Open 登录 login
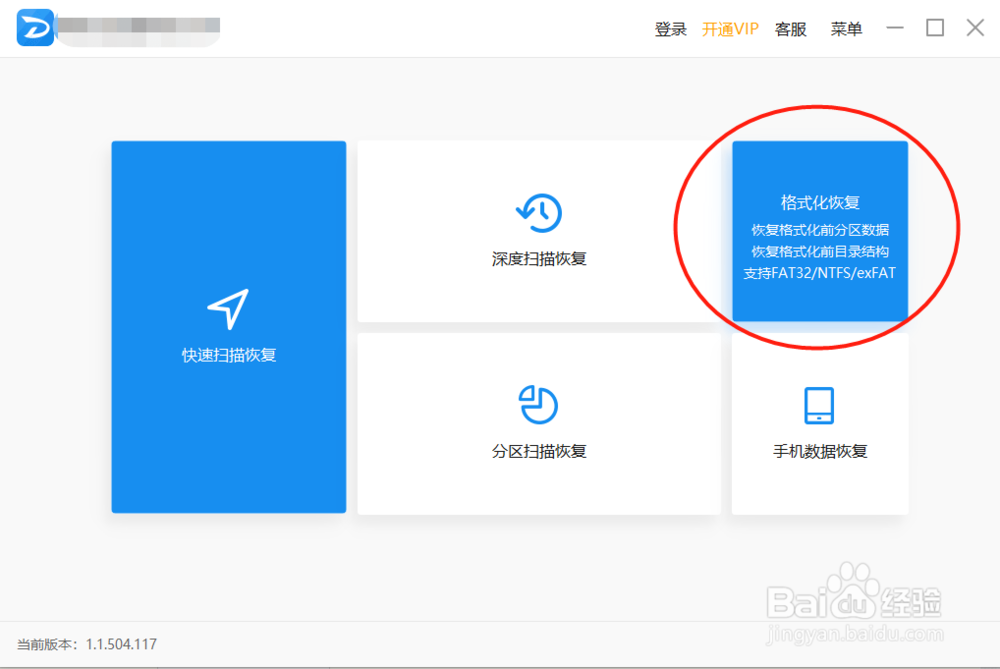The width and height of the screenshot is (1000, 669). point(670,29)
